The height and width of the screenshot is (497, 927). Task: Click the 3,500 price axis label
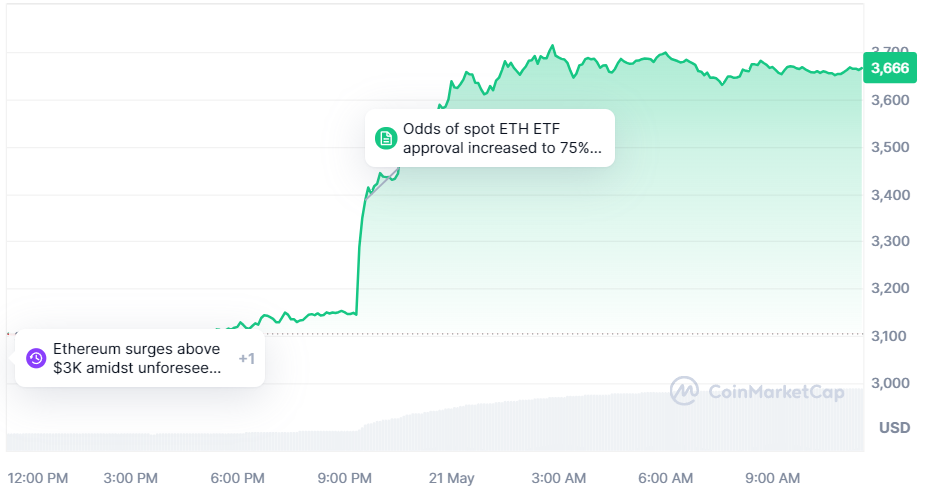coord(889,147)
